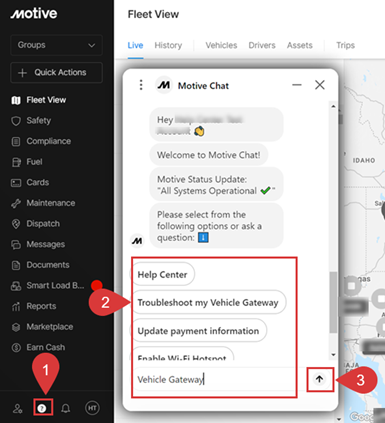Switch to the Assets tab

(x=300, y=45)
